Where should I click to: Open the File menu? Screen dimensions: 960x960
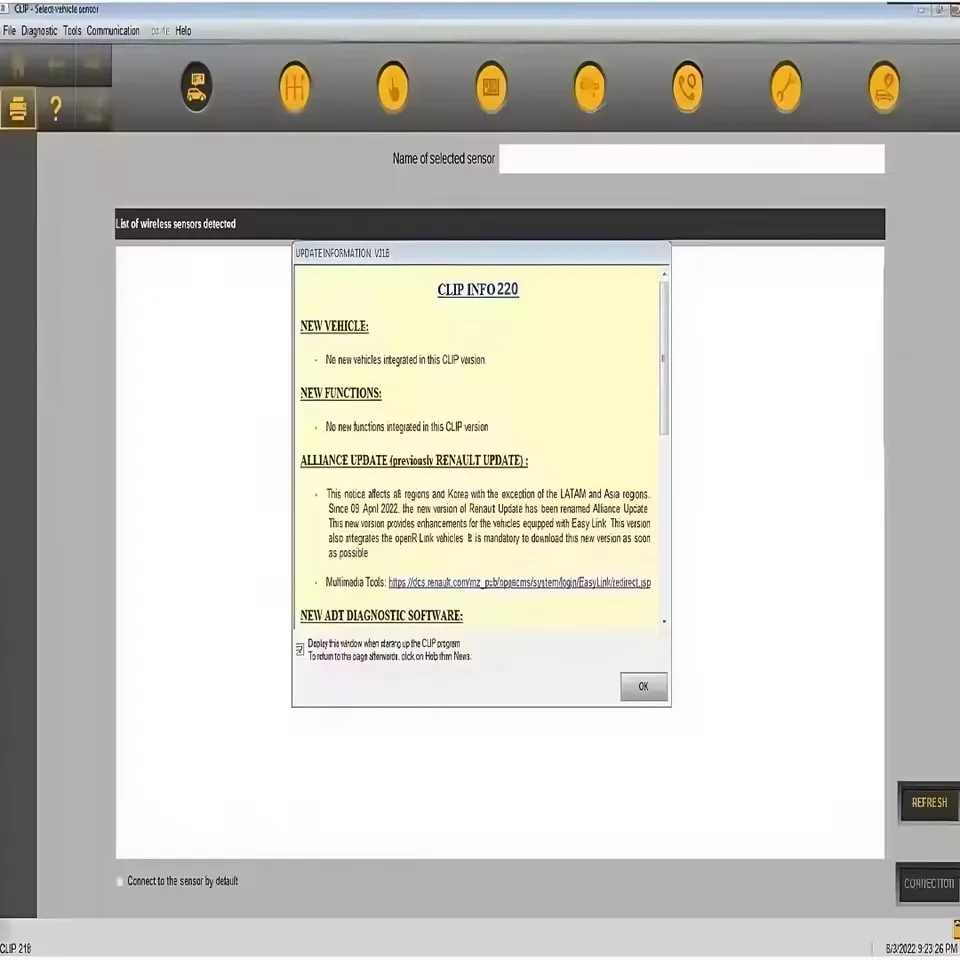[x=10, y=30]
